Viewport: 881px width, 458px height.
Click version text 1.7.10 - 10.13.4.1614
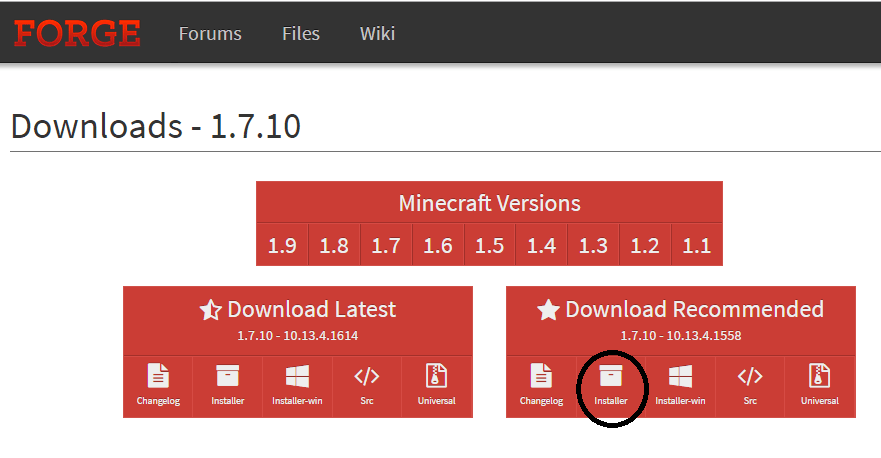pyautogui.click(x=298, y=335)
